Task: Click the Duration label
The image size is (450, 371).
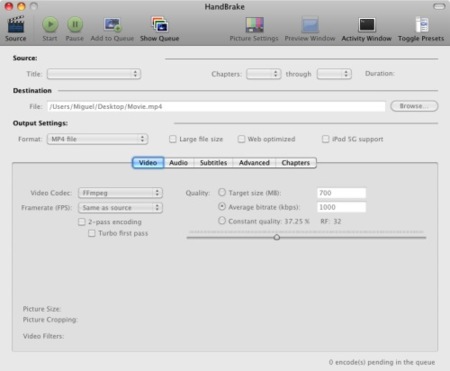Action: tap(380, 73)
